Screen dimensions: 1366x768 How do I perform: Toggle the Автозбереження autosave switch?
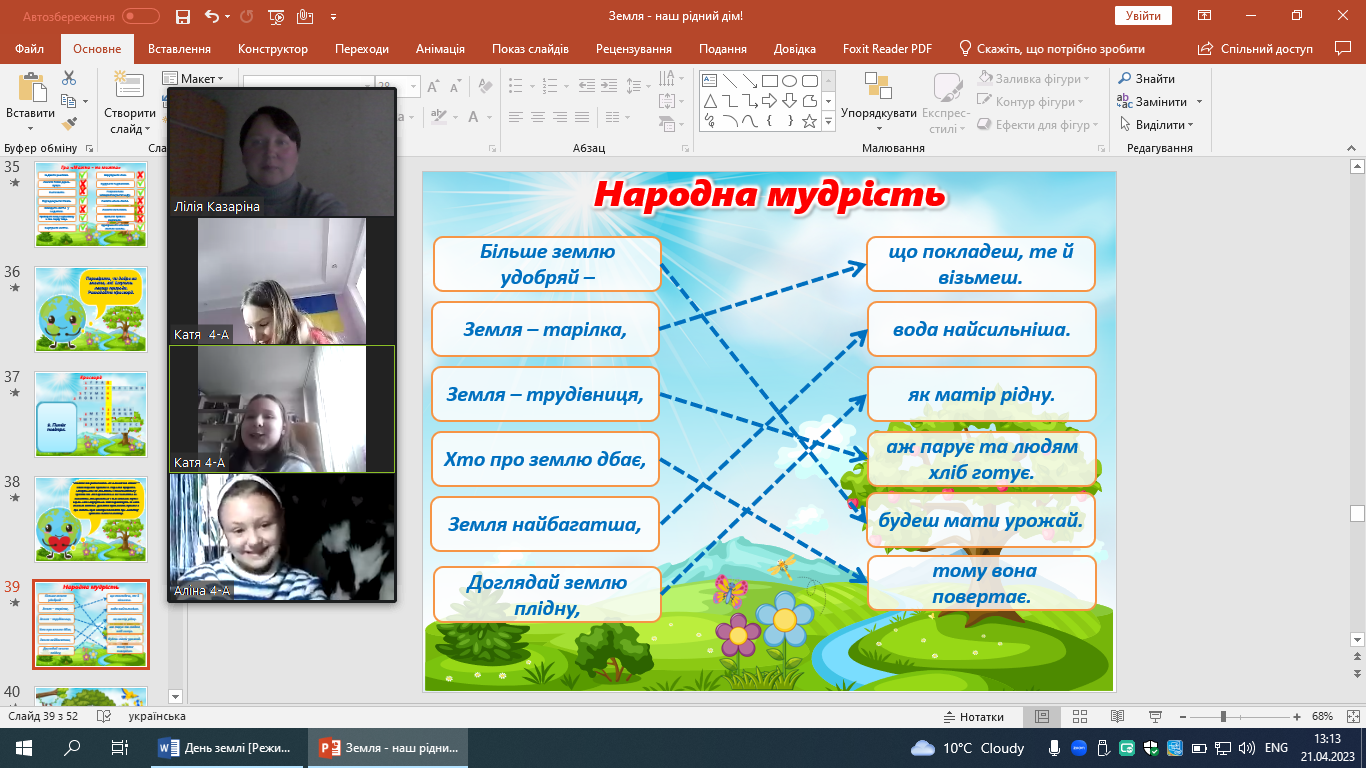pyautogui.click(x=140, y=16)
